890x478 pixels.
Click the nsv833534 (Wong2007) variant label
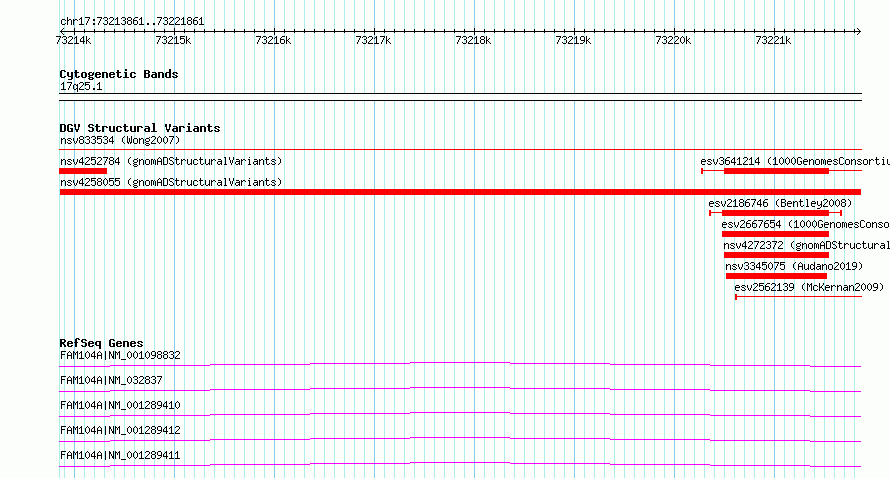[120, 140]
